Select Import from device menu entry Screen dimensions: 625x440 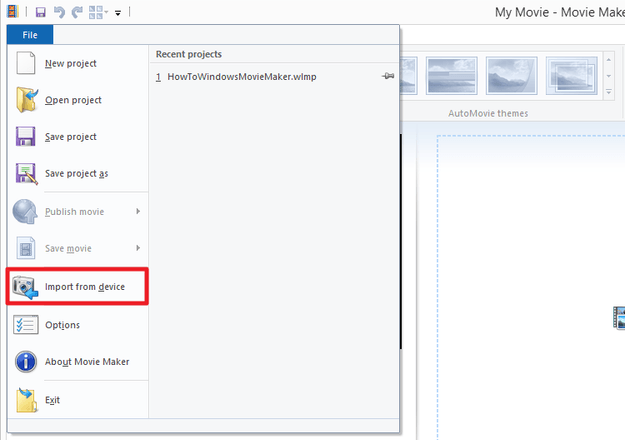(77, 287)
